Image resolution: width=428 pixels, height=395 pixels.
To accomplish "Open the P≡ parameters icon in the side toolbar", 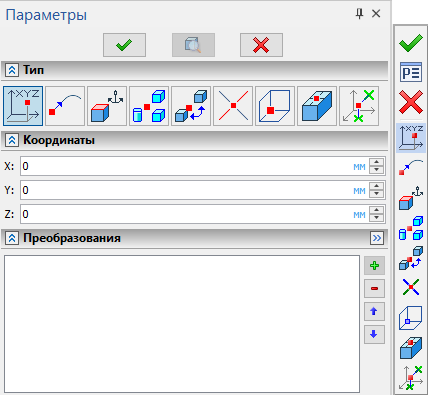I will (411, 72).
